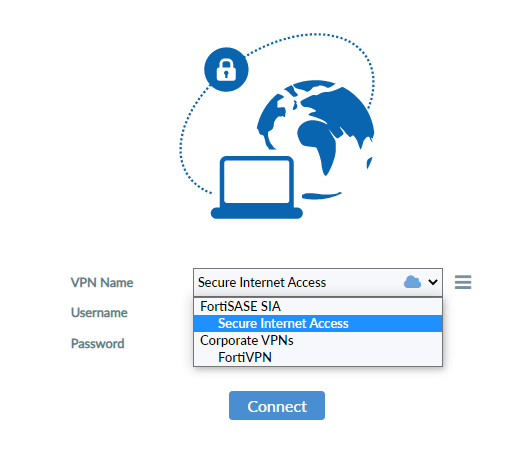Click the hamburger menu icon beside VPN Name
This screenshot has height=469, width=525.
click(x=463, y=282)
